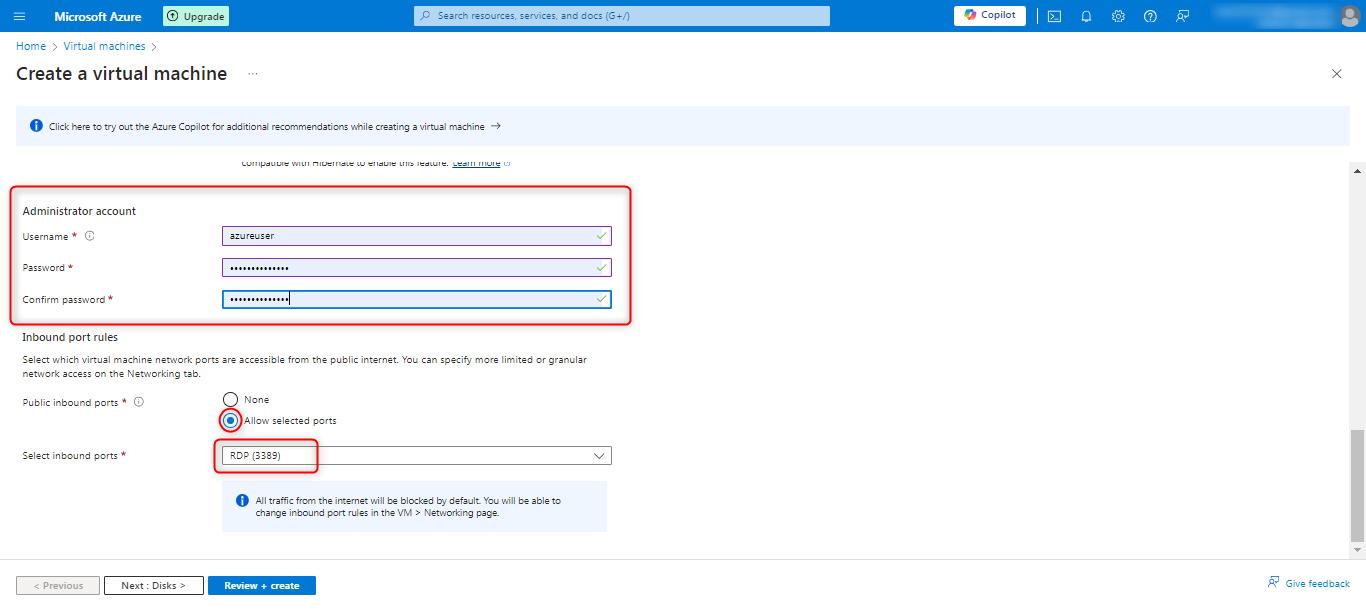Viewport: 1366px width, 615px height.
Task: Open the Support and help icon
Action: pos(1150,16)
